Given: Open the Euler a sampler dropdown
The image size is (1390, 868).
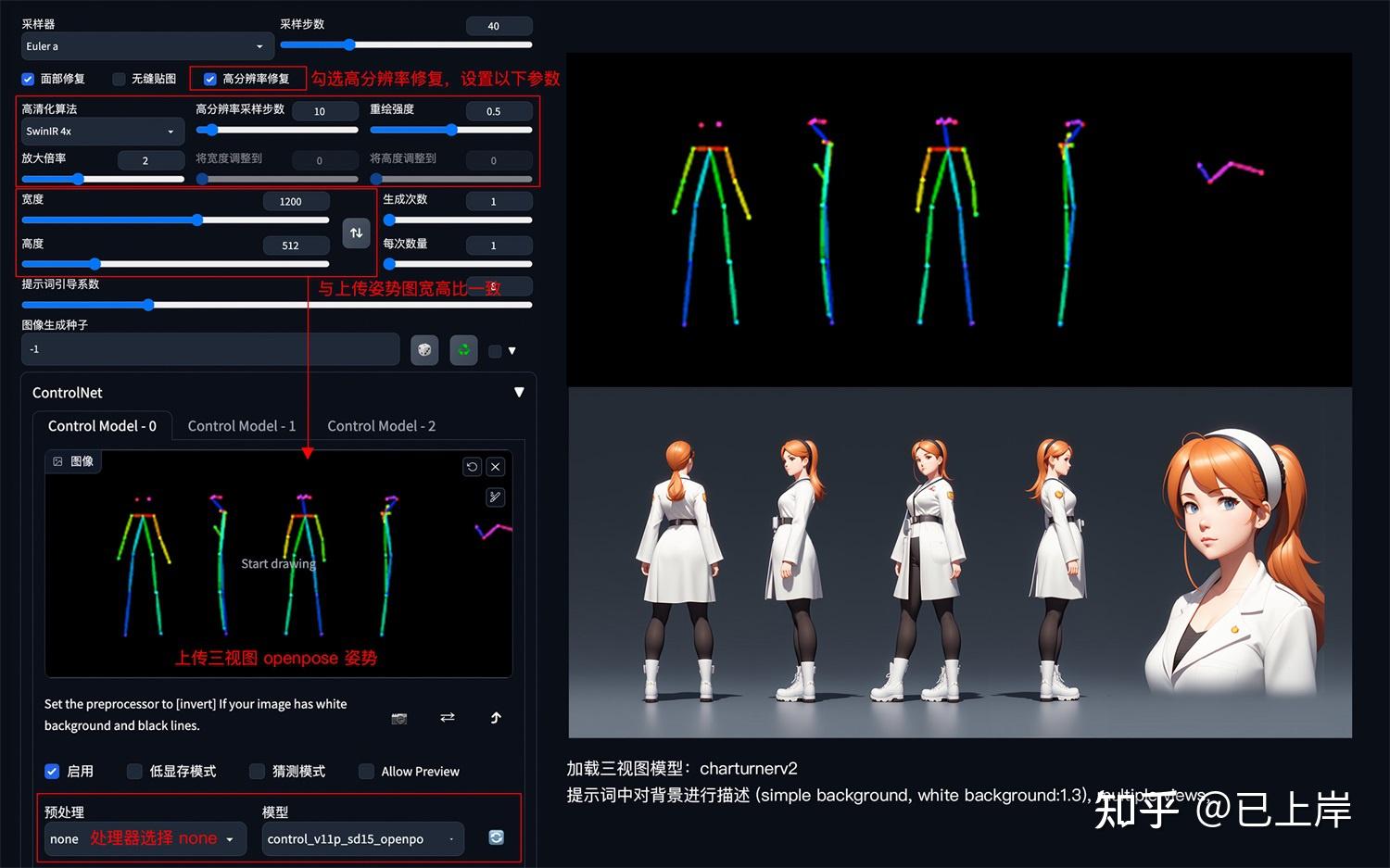Looking at the screenshot, I should (146, 45).
